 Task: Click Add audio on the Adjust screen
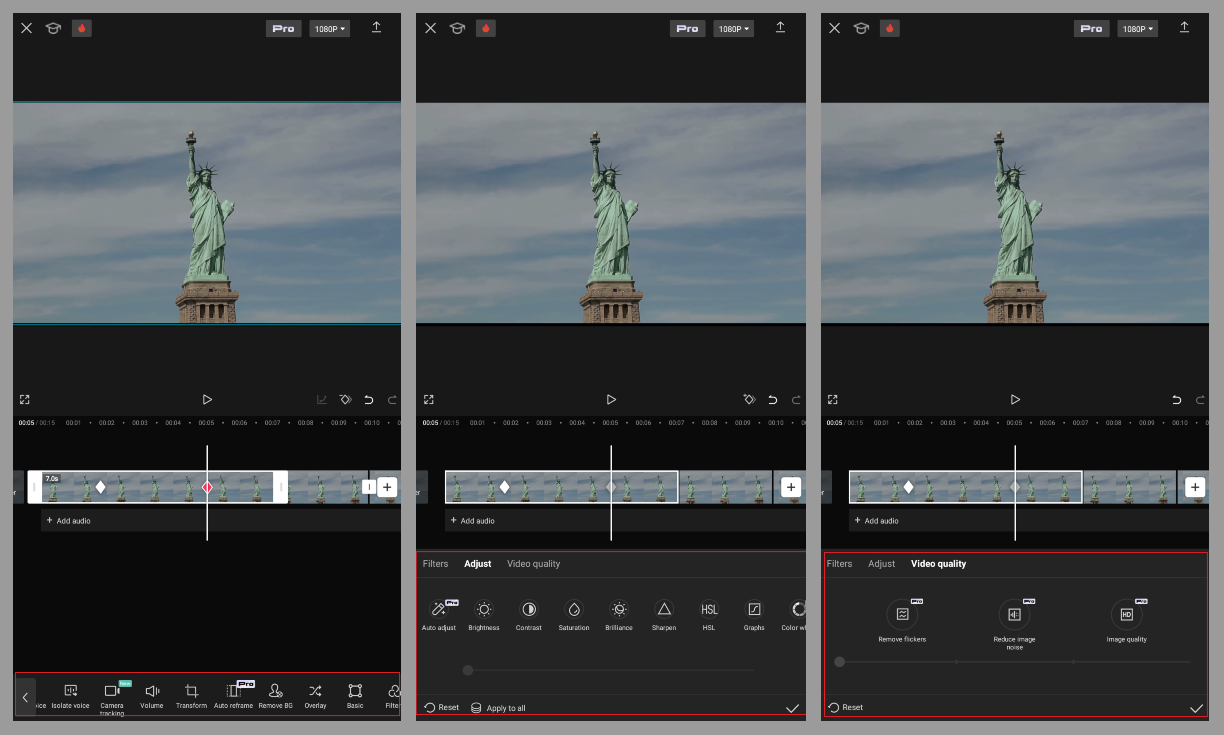point(472,520)
